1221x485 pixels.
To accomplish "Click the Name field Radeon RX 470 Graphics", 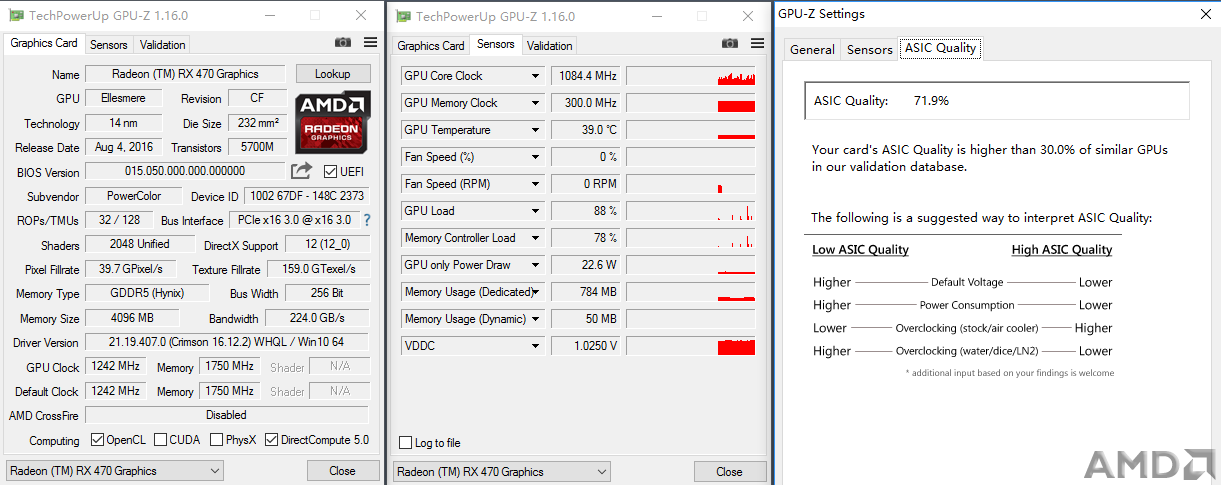I will tap(186, 74).
